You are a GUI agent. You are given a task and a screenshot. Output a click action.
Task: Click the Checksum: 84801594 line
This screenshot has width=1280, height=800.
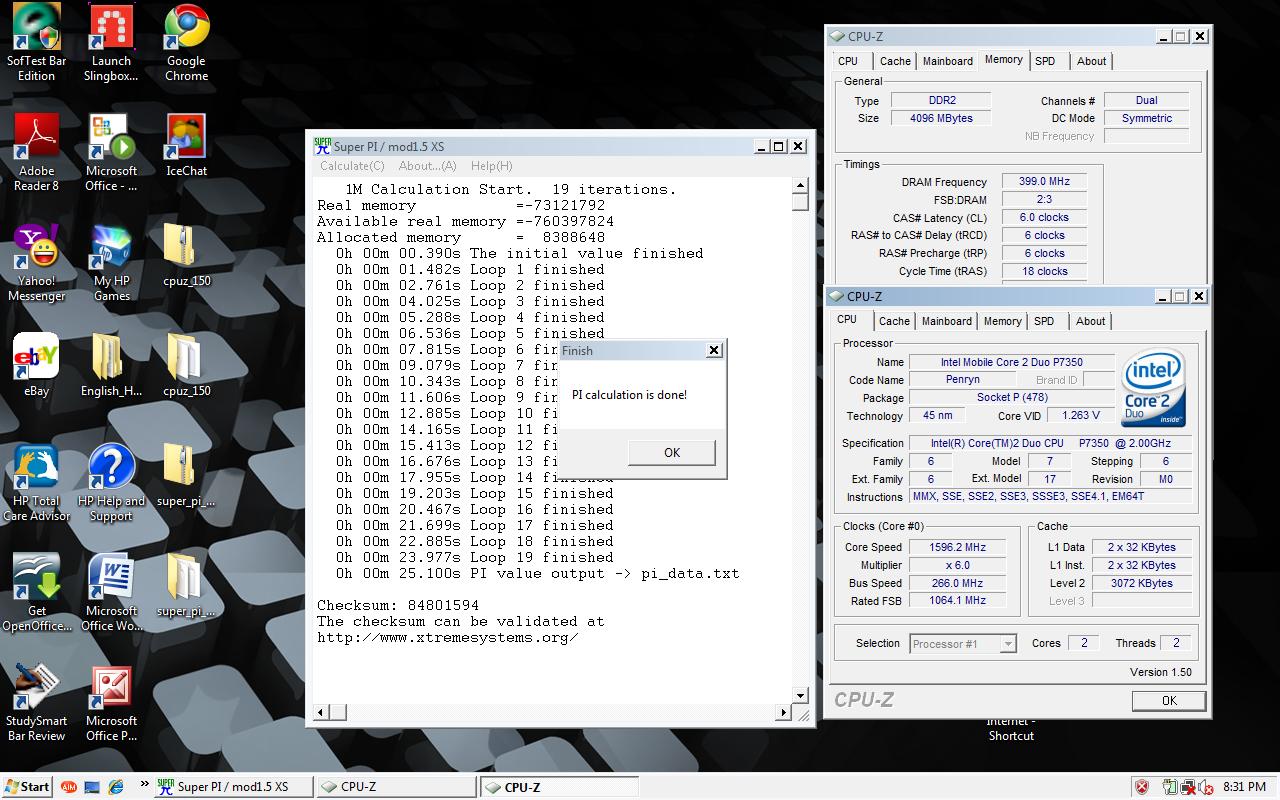398,605
